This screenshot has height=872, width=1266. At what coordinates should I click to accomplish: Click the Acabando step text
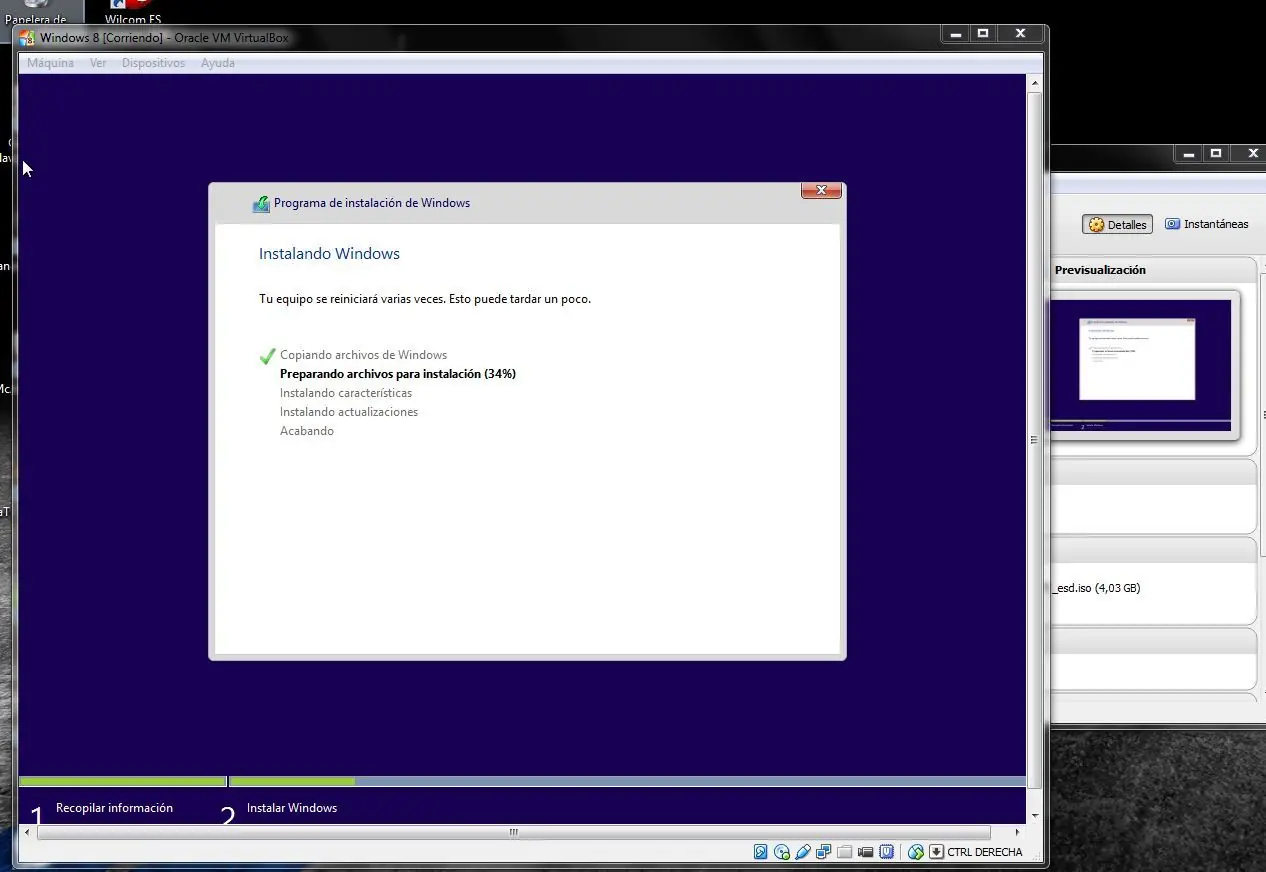tap(307, 431)
